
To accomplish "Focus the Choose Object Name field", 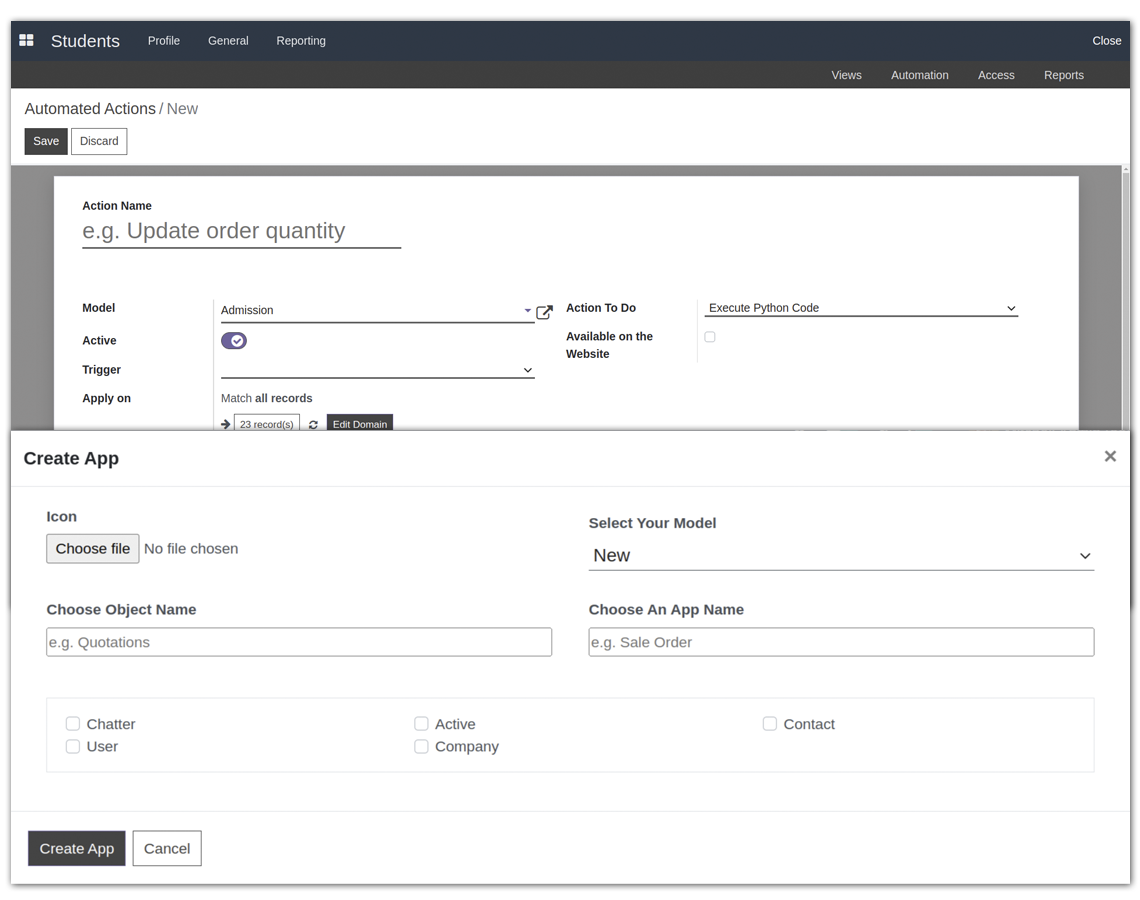I will point(299,642).
